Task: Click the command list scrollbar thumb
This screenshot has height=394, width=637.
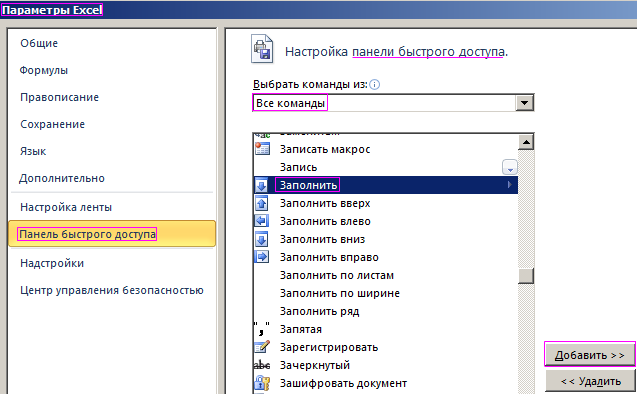Action: [x=526, y=276]
